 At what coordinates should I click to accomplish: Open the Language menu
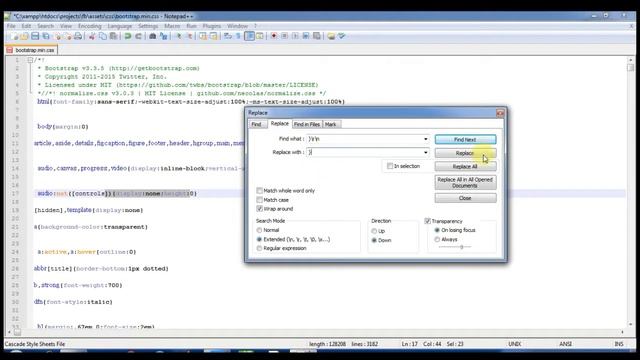coord(120,26)
